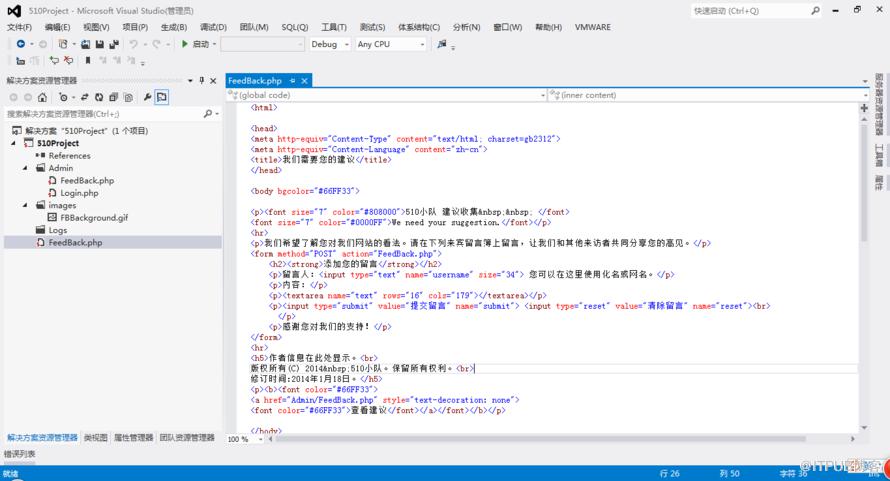Click the Open File toolbar icon
This screenshot has height=481, width=890.
point(85,44)
